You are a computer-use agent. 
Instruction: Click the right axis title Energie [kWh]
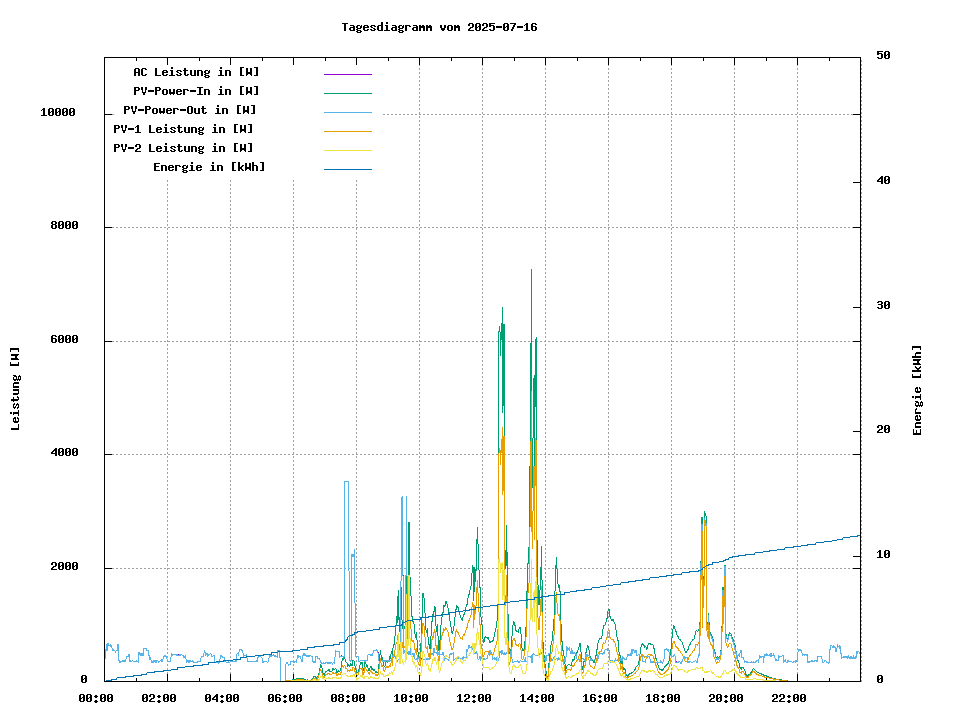(917, 390)
